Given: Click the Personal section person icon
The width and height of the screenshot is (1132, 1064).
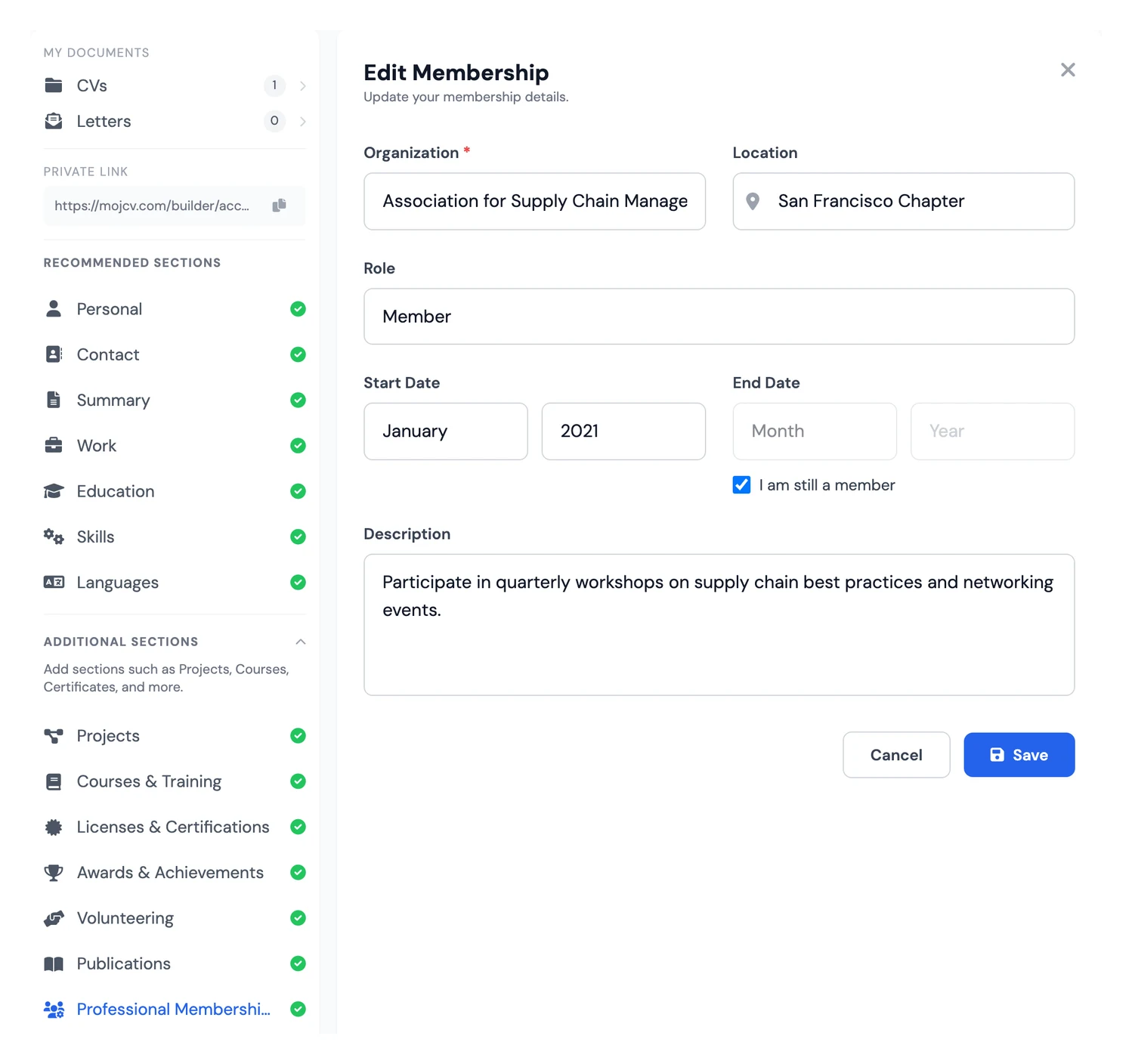Looking at the screenshot, I should coord(54,309).
